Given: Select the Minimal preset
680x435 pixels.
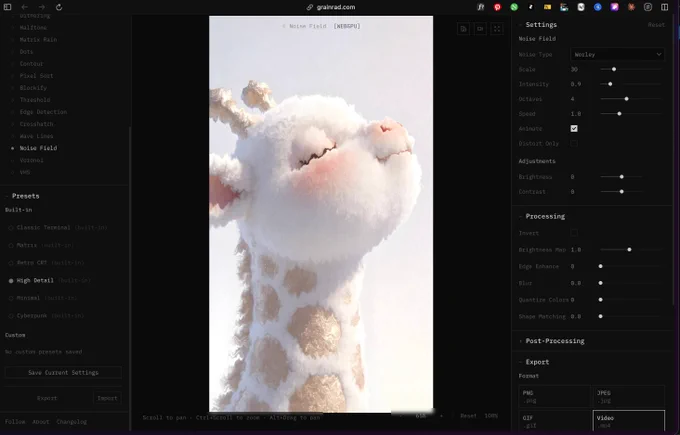Looking at the screenshot, I should coord(42,298).
